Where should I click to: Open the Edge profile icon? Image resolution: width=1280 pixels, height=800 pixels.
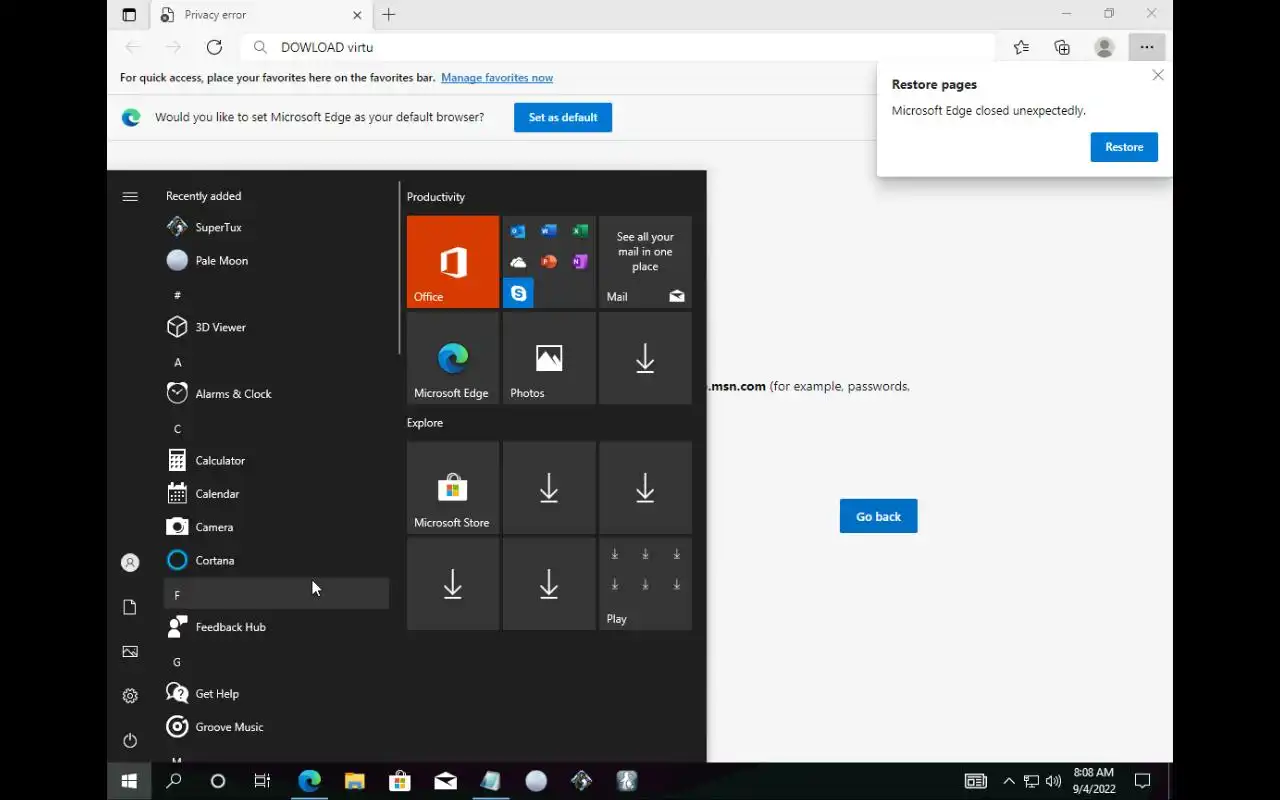click(x=1104, y=47)
